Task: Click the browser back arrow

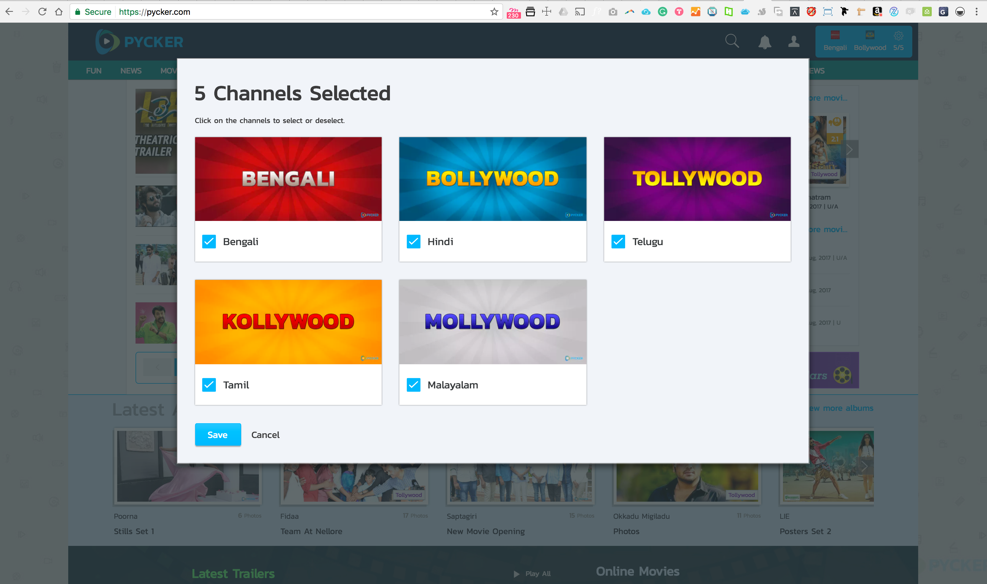Action: point(9,11)
